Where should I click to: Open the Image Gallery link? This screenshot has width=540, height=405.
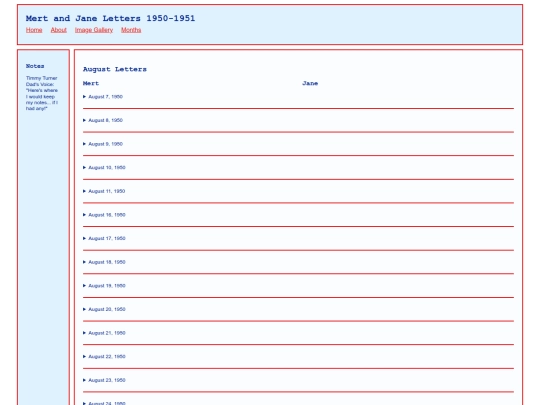point(94,30)
